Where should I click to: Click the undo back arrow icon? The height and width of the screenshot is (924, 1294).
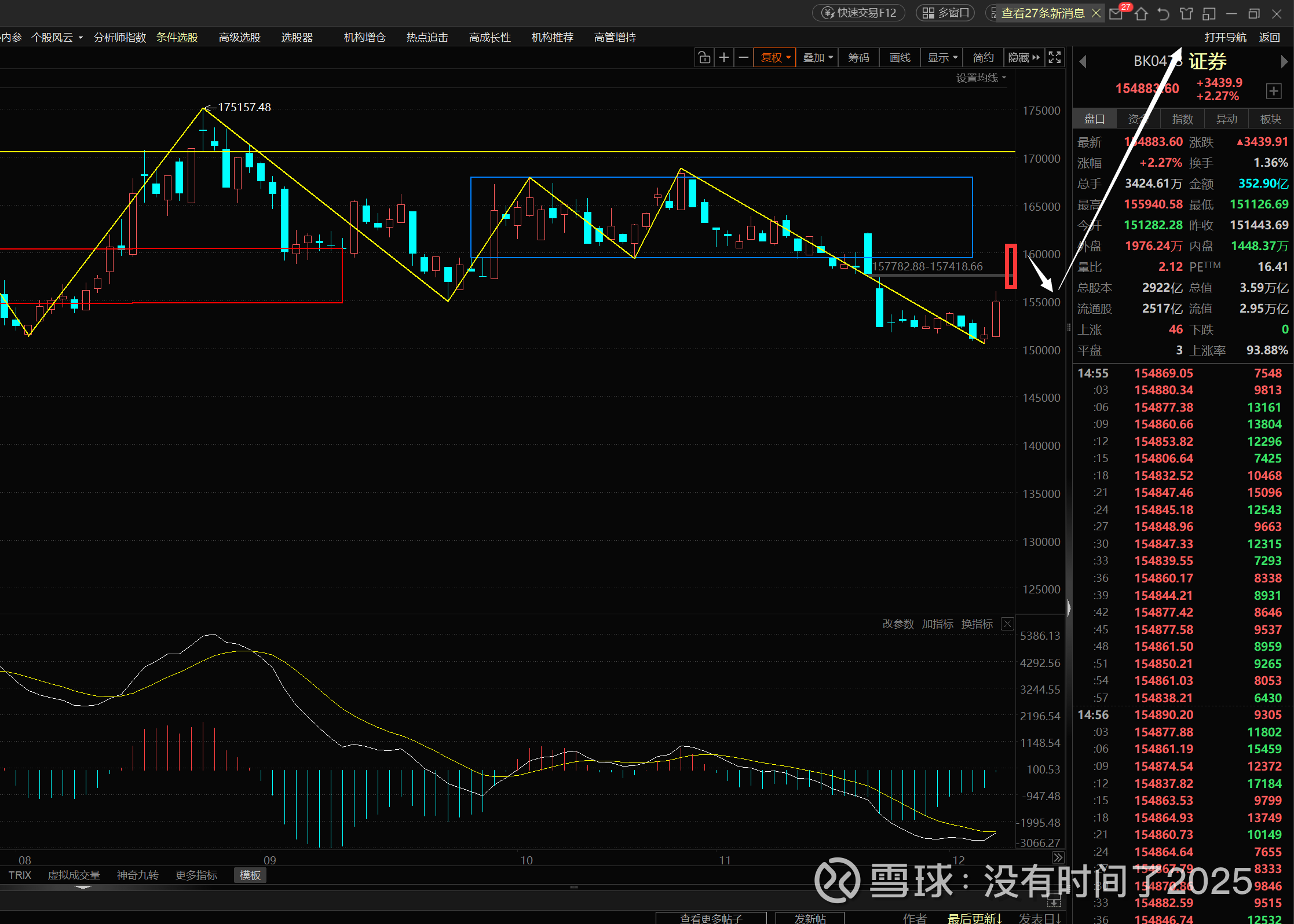(x=1163, y=13)
